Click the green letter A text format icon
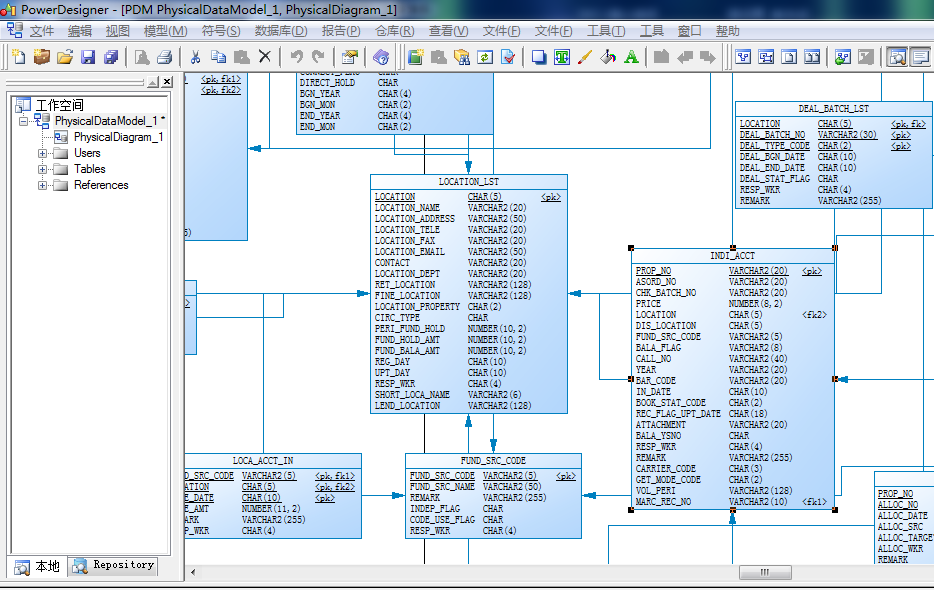This screenshot has width=934, height=590. point(631,57)
